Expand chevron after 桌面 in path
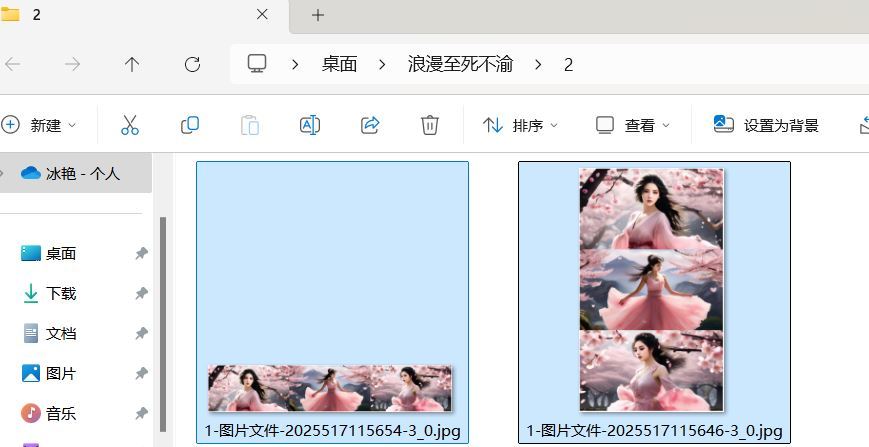The width and height of the screenshot is (869, 447). click(x=382, y=65)
